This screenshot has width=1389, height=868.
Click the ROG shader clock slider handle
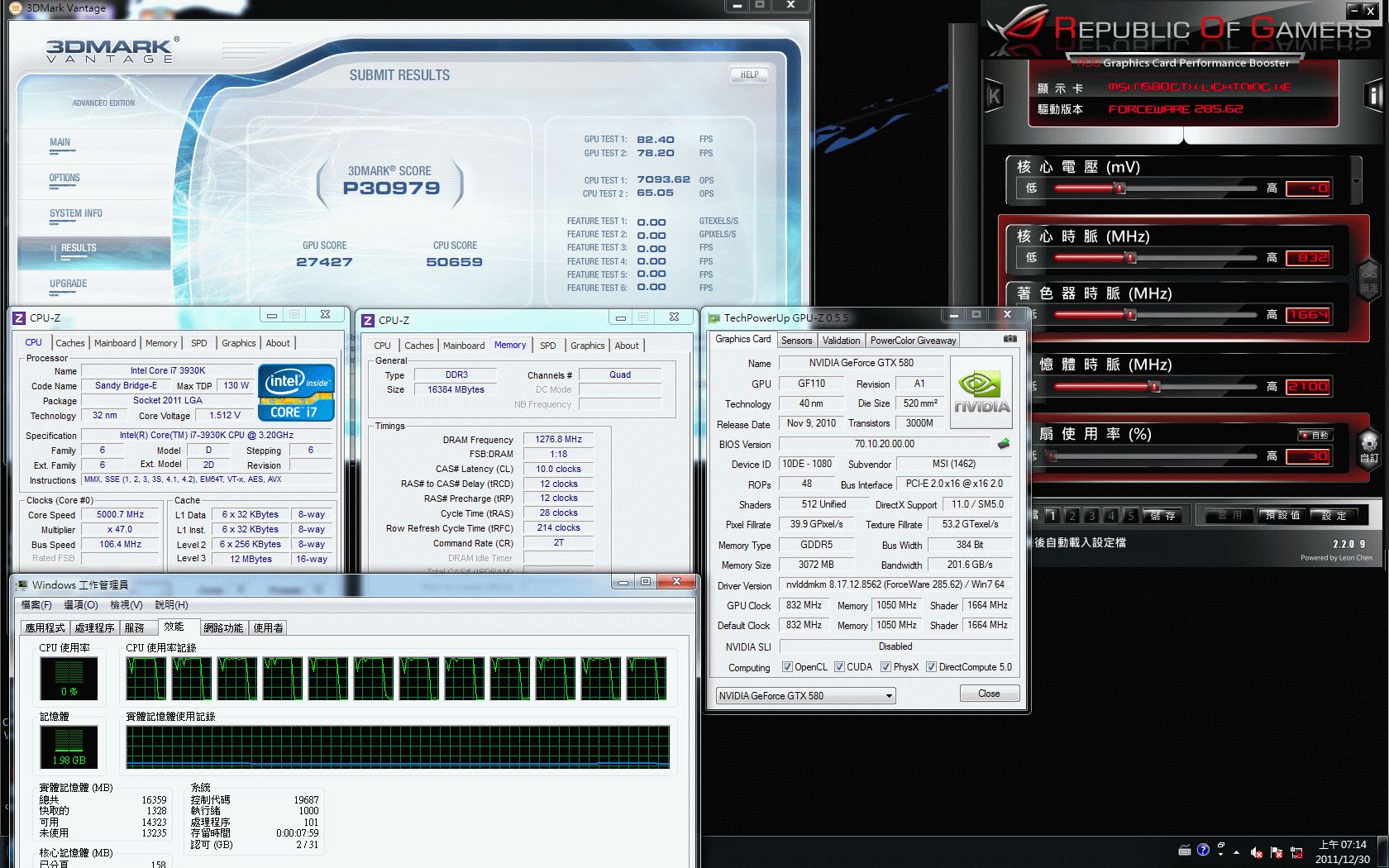pos(1131,314)
